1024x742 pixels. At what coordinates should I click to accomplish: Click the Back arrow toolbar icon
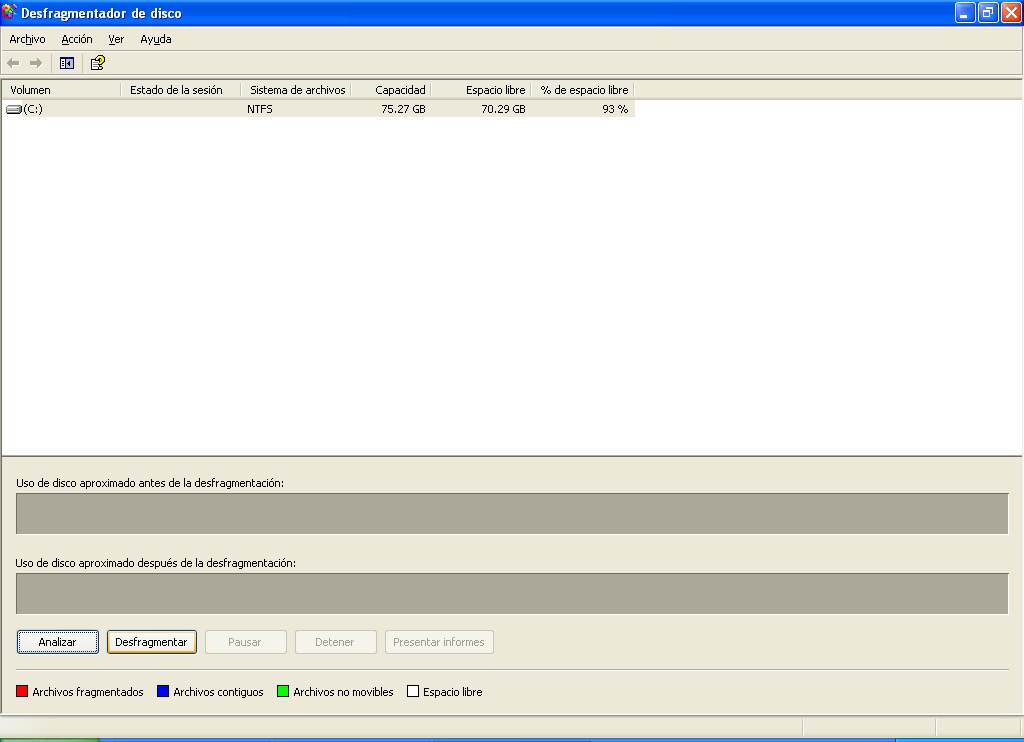13,63
